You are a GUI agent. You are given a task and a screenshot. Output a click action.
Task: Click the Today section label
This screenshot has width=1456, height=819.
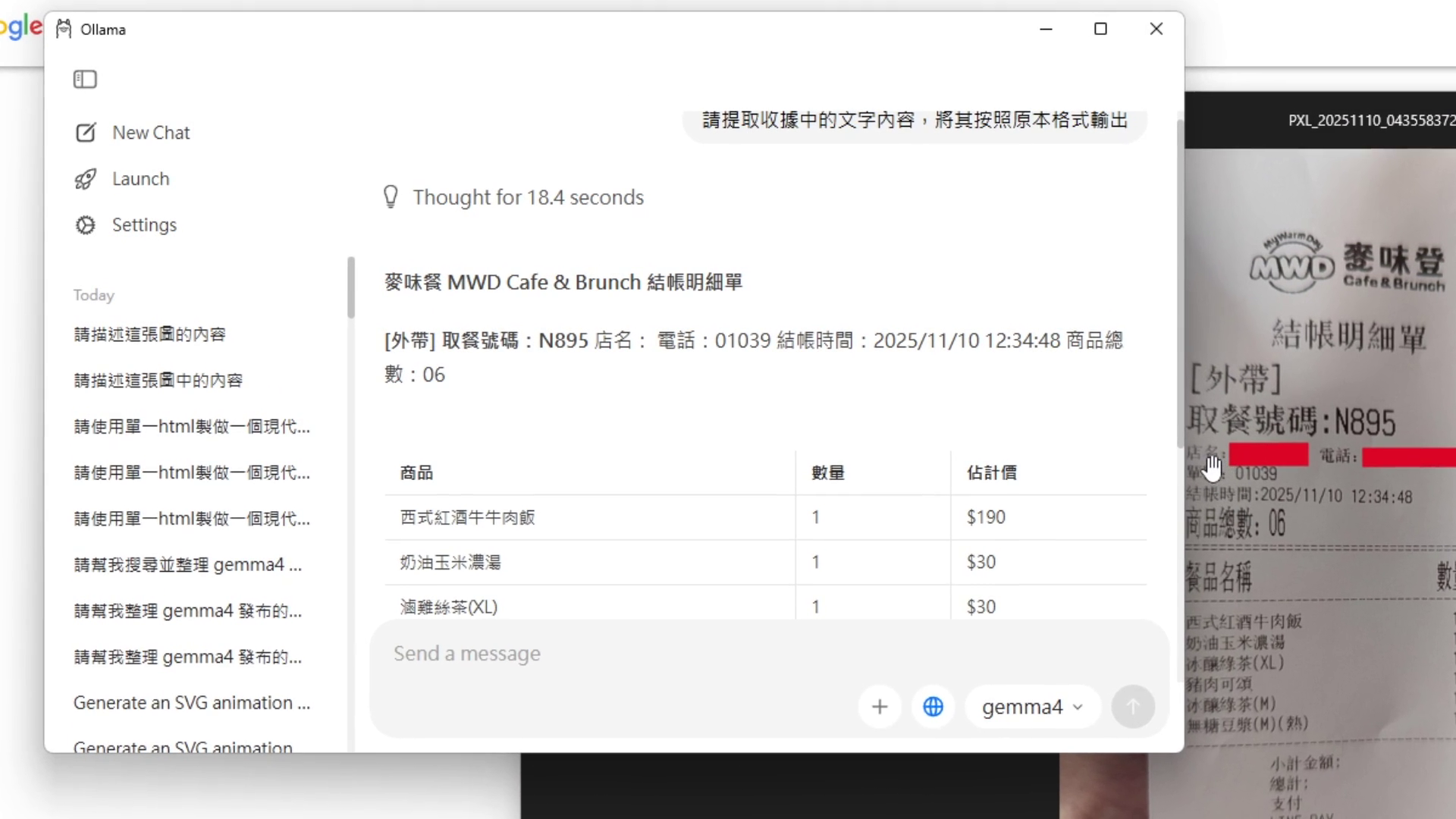[94, 295]
